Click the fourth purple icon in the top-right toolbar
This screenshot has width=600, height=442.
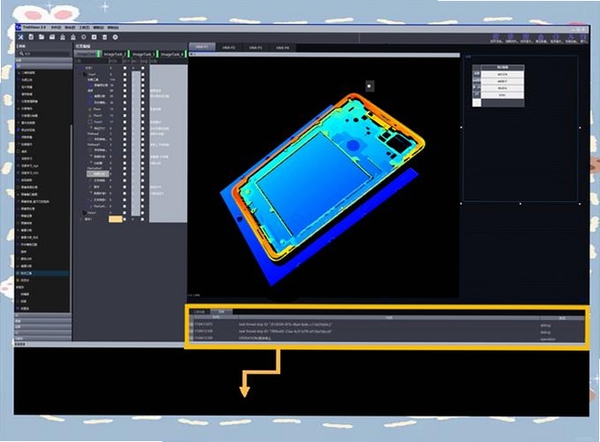click(x=541, y=37)
